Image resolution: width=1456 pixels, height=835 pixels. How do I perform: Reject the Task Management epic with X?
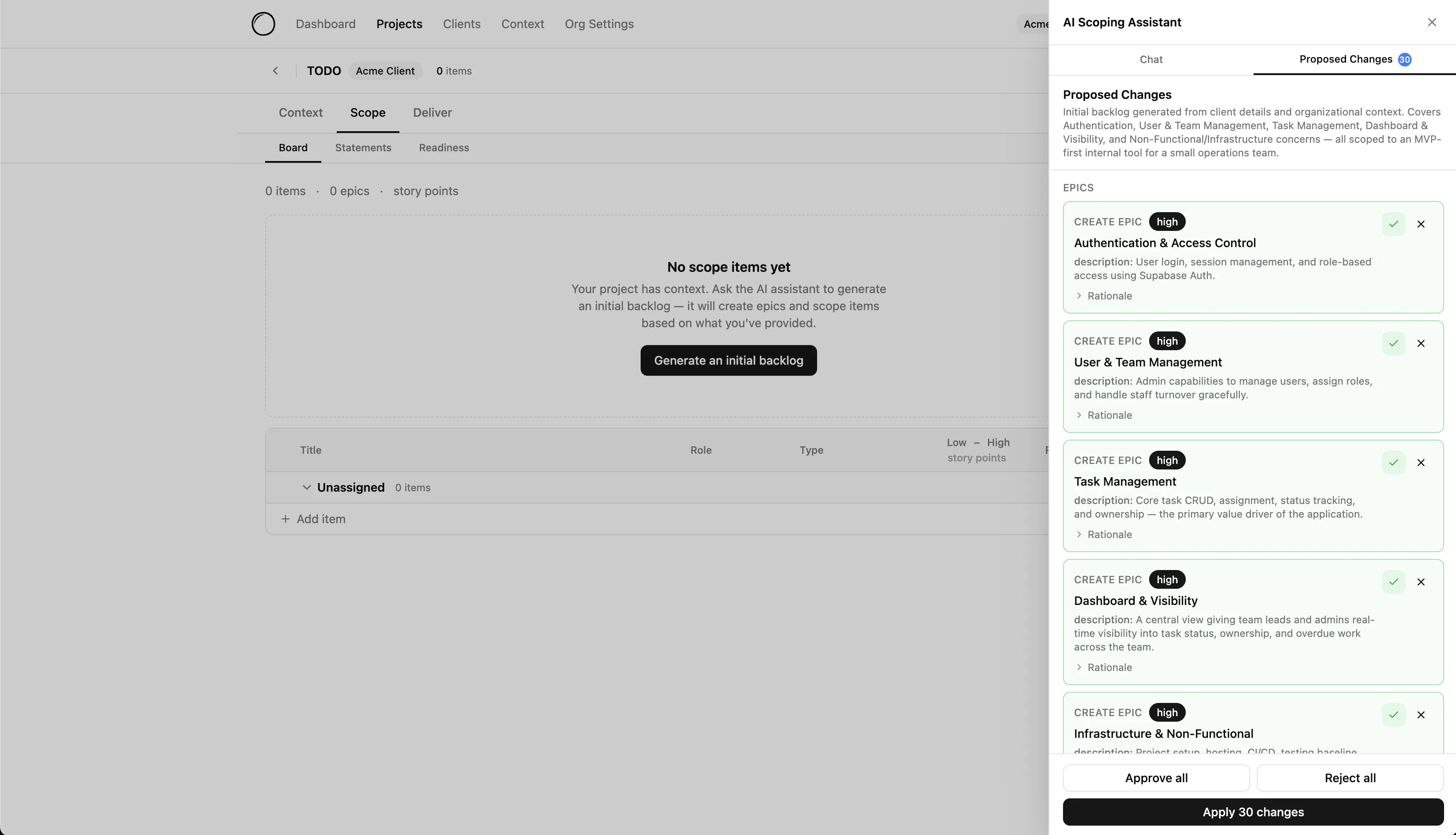point(1421,463)
